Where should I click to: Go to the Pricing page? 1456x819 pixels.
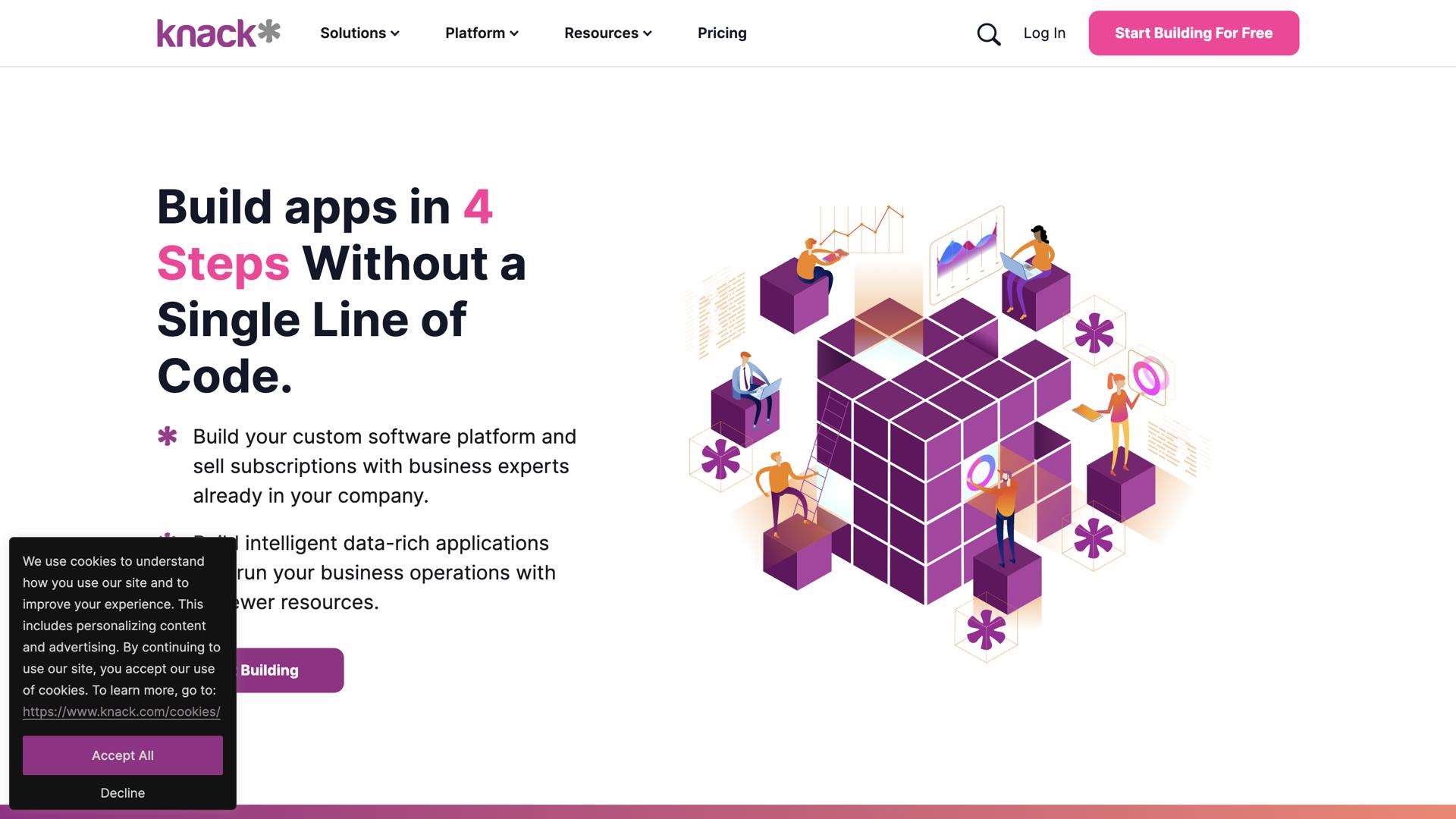(722, 33)
